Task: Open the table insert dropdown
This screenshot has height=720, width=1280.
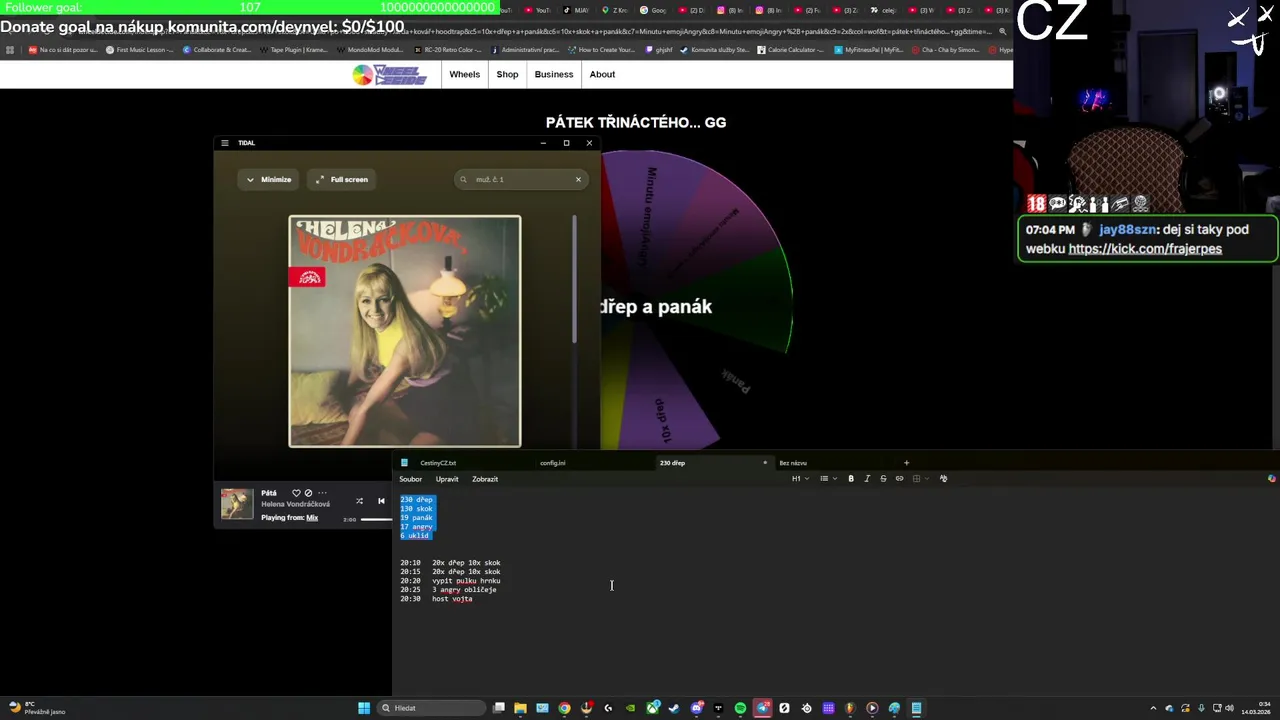Action: [x=920, y=479]
